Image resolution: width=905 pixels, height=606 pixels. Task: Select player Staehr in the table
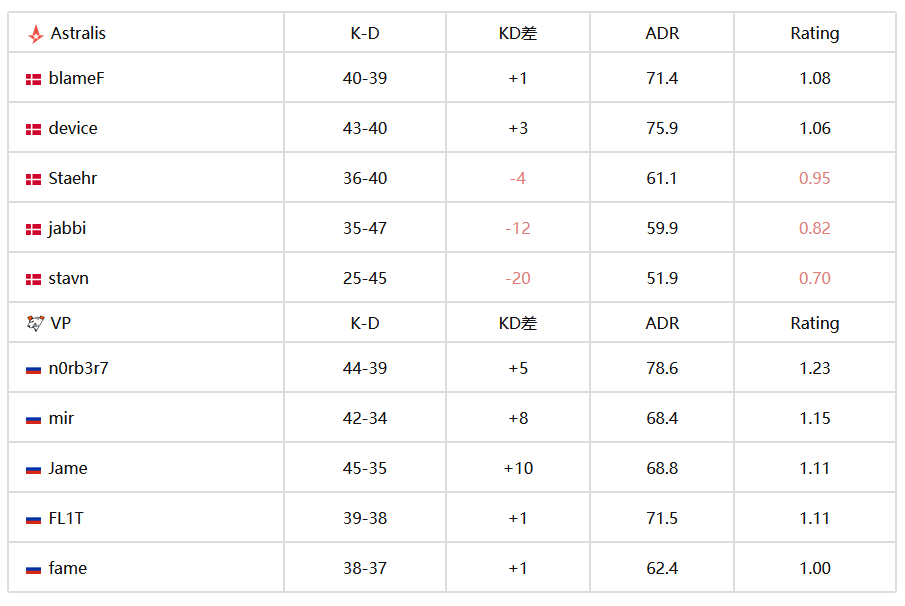tap(73, 178)
